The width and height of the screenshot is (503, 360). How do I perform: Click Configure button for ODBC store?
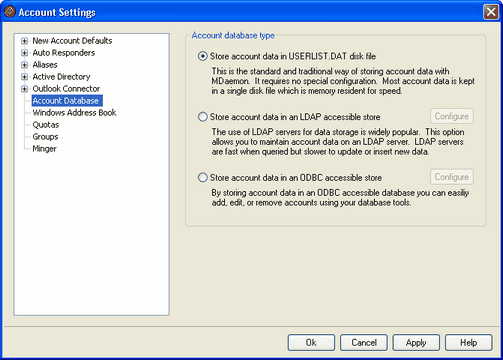click(452, 177)
